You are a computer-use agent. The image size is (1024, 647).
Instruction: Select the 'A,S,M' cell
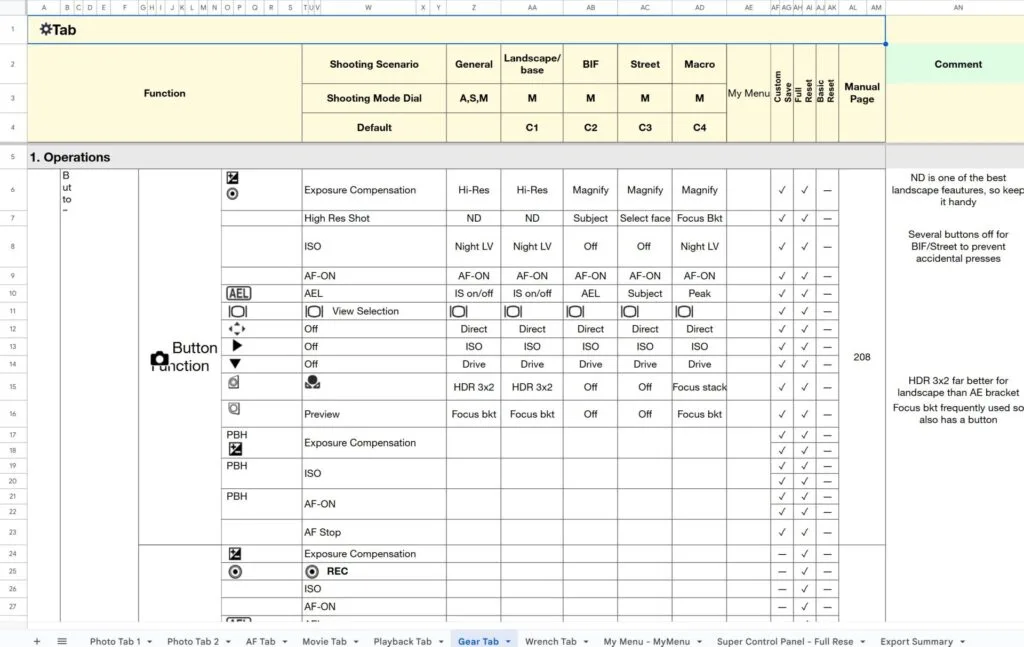[x=473, y=98]
